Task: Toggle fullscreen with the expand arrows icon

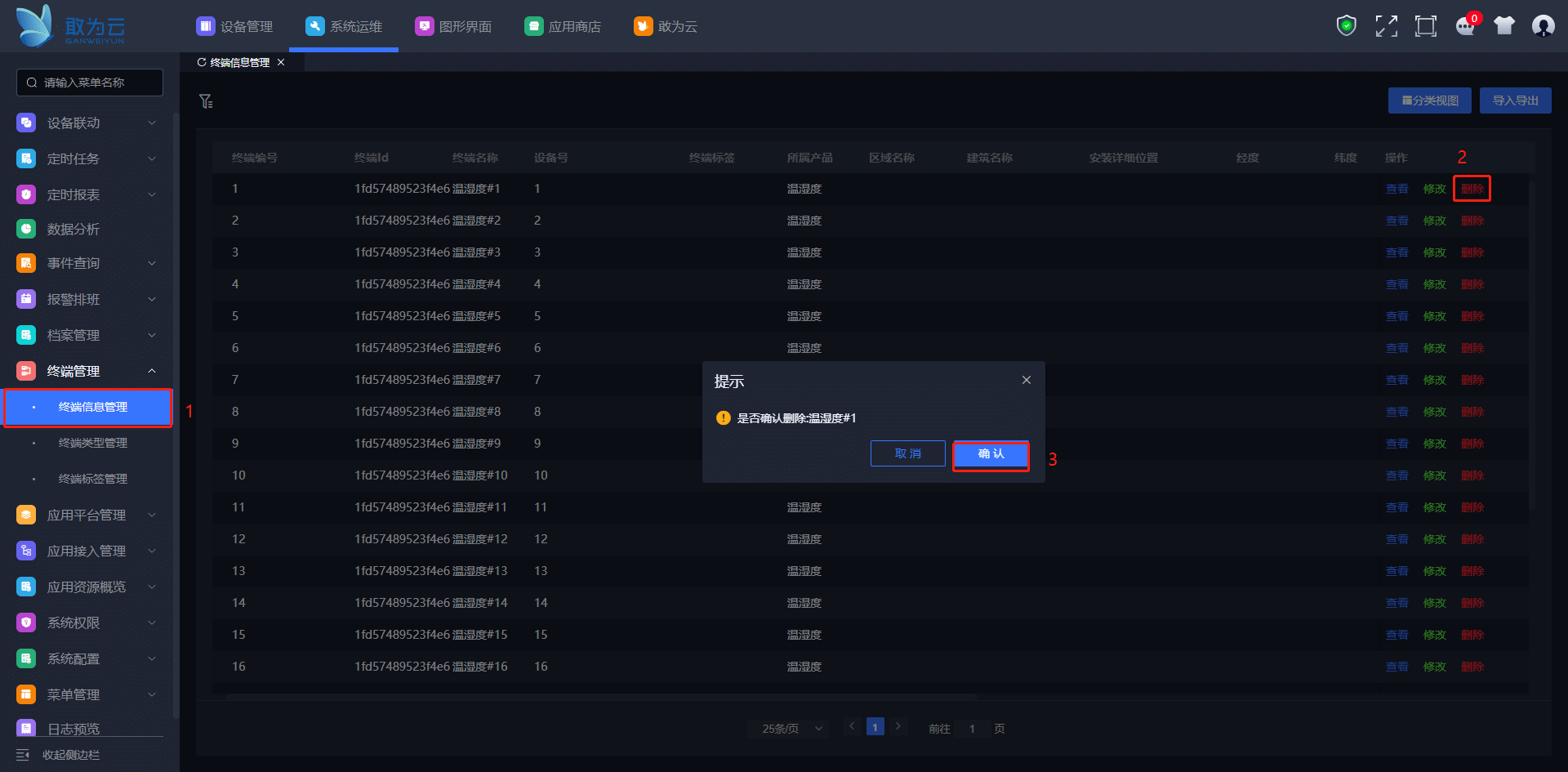Action: [x=1386, y=26]
